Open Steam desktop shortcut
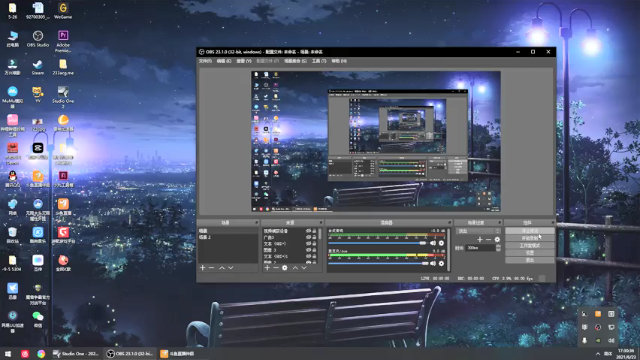This screenshot has width=640, height=360. pos(38,67)
